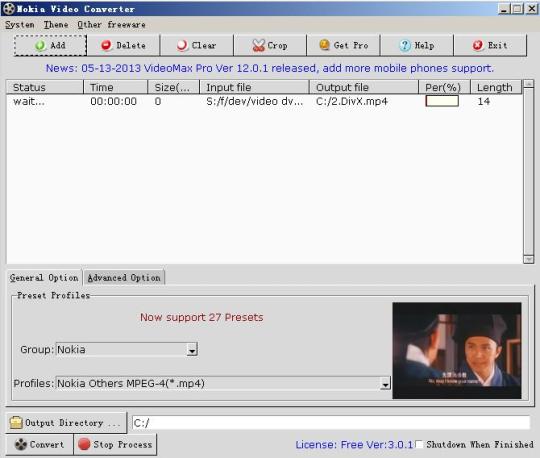This screenshot has height=458, width=540.
Task: Close the Nokia Video Converter window
Action: (531, 9)
